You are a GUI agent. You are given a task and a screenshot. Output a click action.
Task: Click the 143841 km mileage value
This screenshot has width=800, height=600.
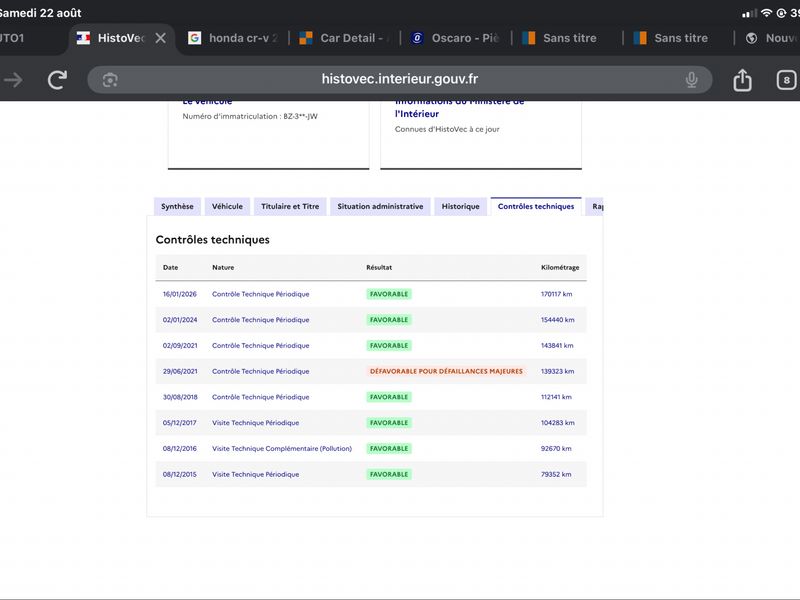coord(557,345)
